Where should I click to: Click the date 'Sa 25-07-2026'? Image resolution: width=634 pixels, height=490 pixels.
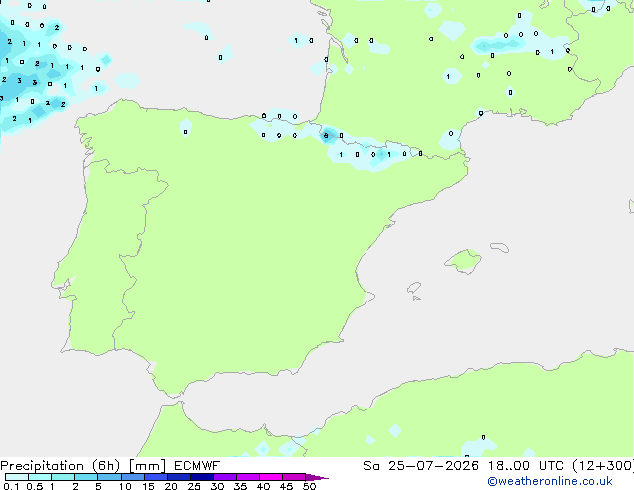421,466
